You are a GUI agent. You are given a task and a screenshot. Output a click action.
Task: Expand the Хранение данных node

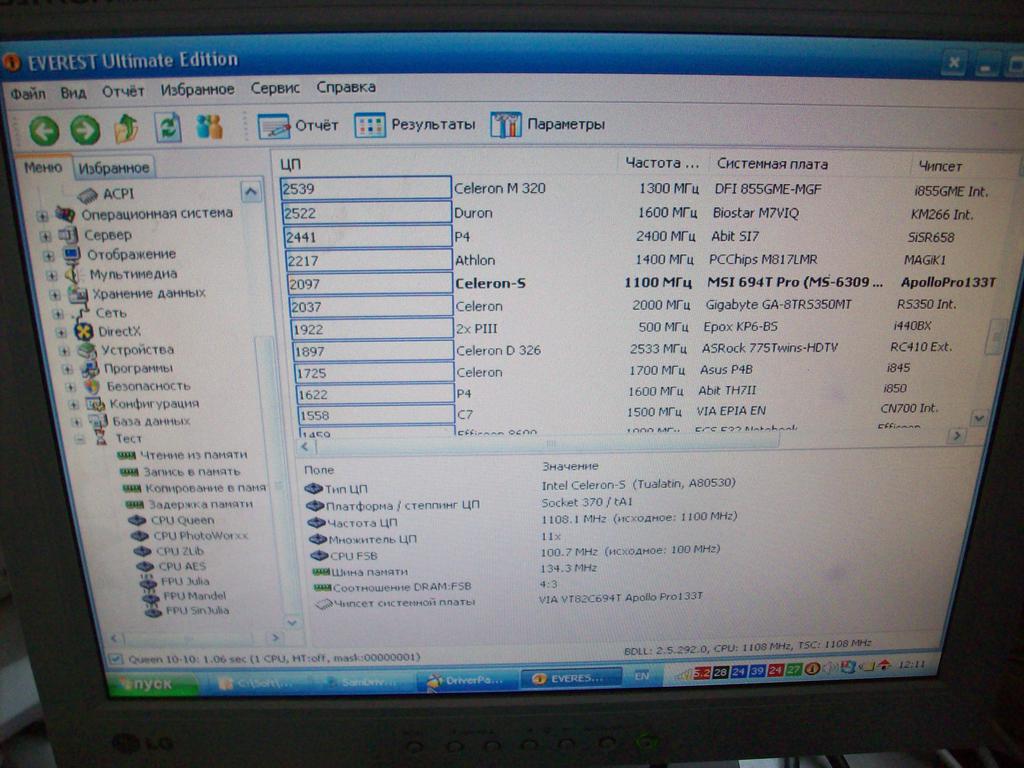[56, 295]
